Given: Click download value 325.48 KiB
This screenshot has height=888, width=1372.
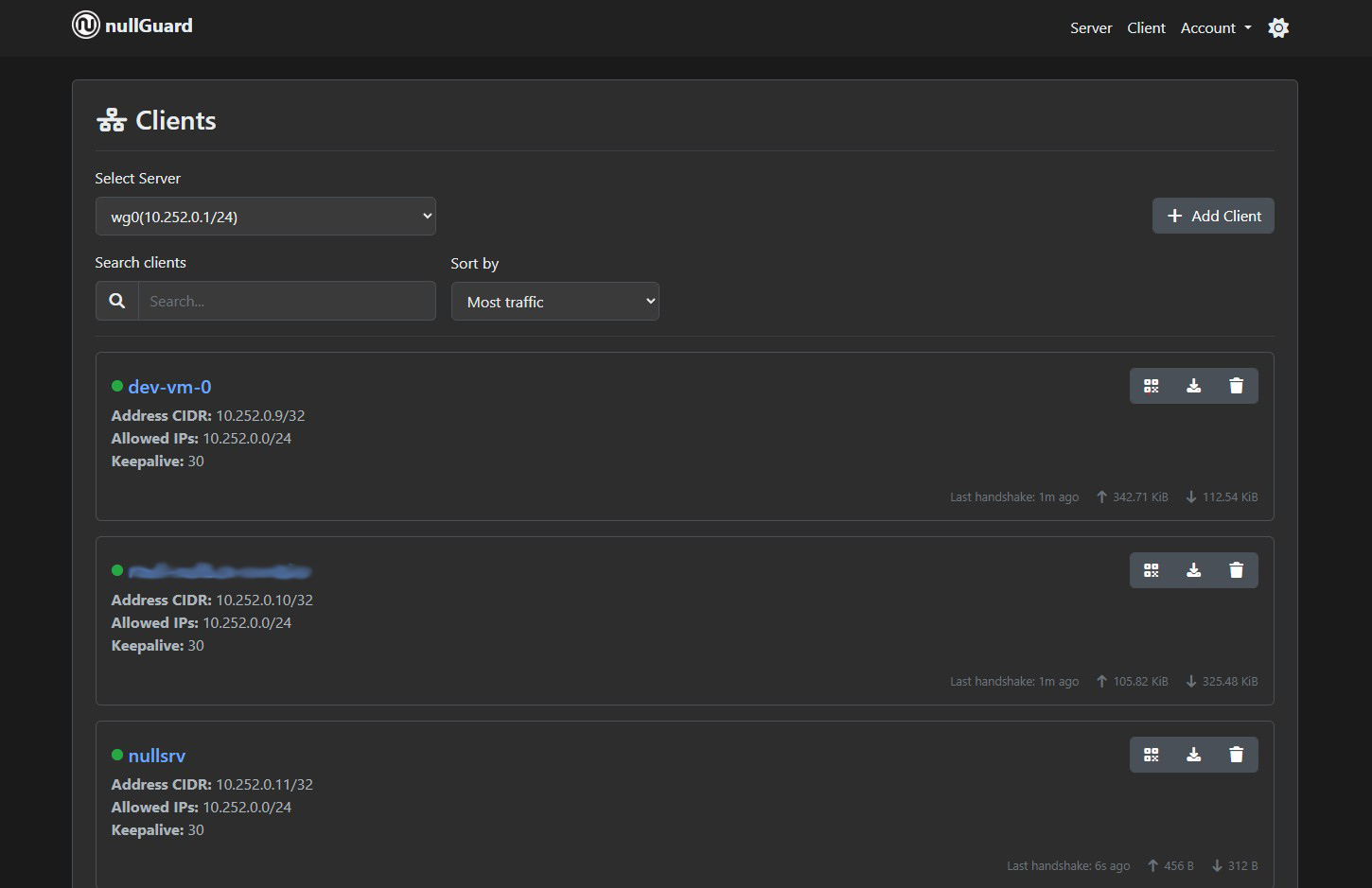Looking at the screenshot, I should pyautogui.click(x=1222, y=681).
